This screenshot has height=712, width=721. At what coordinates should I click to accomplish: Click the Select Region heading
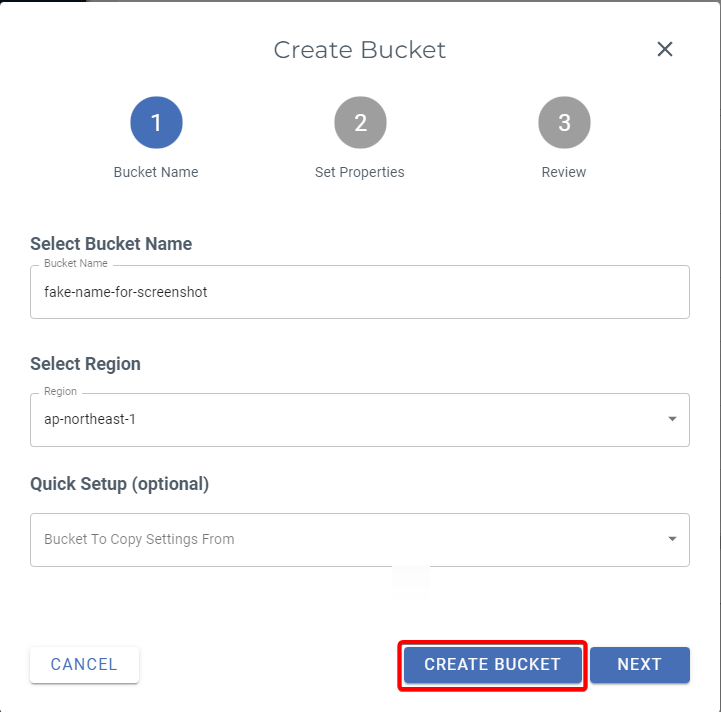click(86, 364)
